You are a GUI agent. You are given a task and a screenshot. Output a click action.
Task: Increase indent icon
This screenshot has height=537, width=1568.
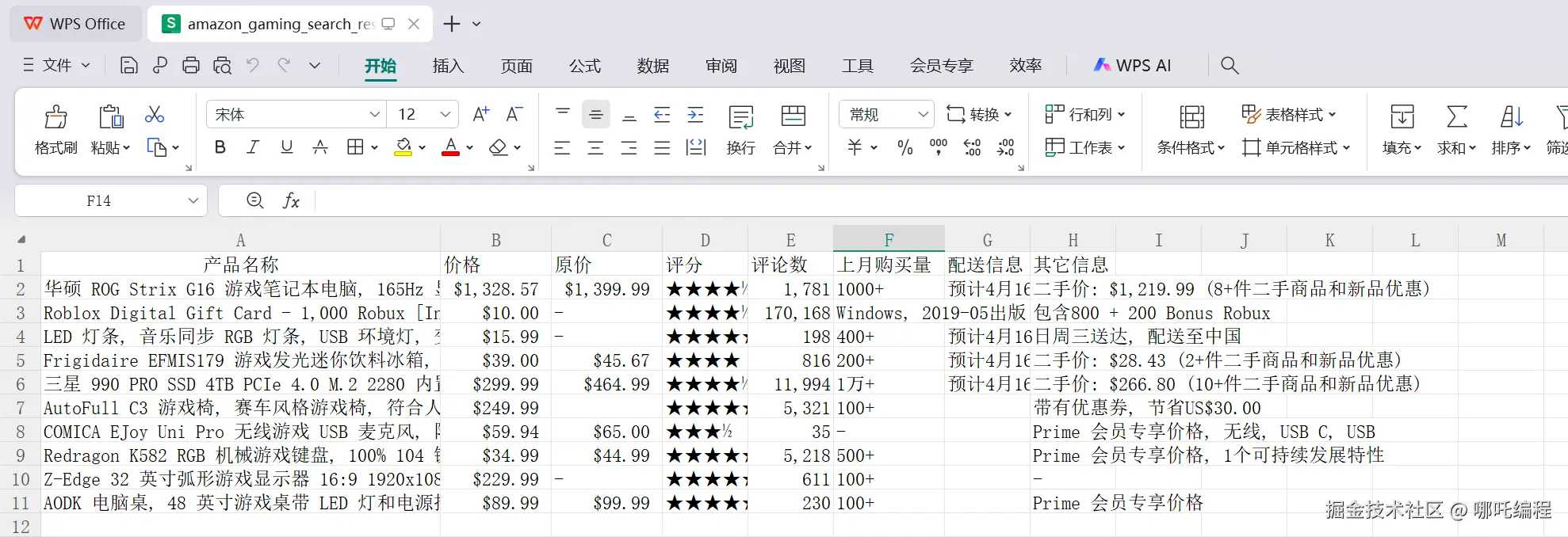(695, 115)
